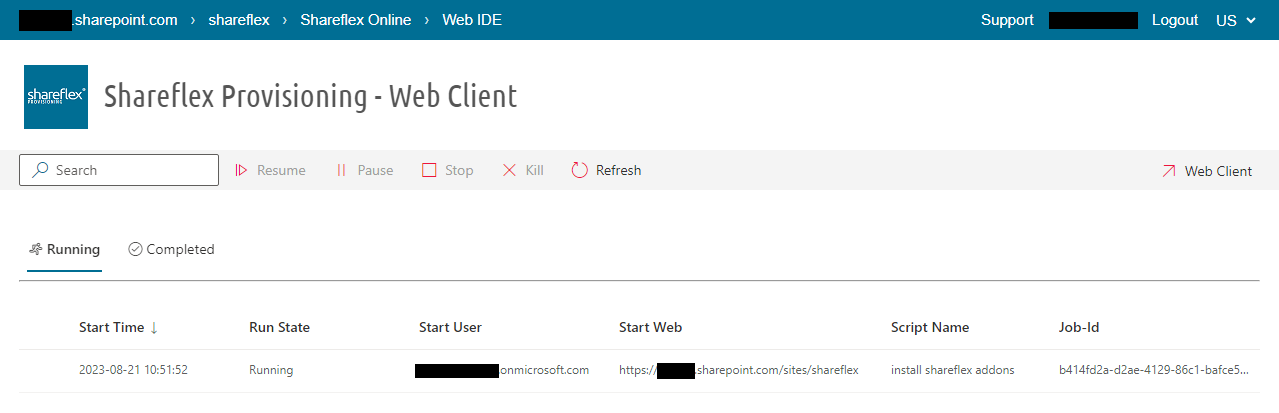
Task: Click the Shareflex Provisioning - Web Client title
Action: tap(310, 97)
